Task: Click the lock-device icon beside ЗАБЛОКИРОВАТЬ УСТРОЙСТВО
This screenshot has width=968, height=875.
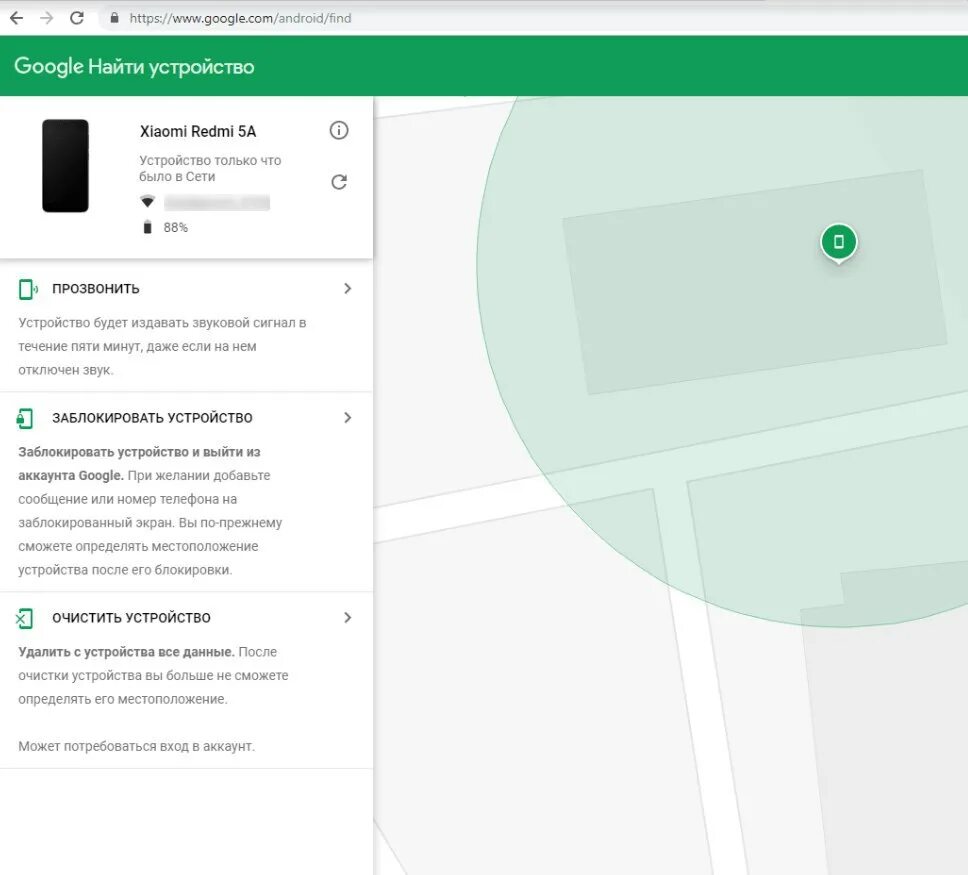Action: pos(25,418)
